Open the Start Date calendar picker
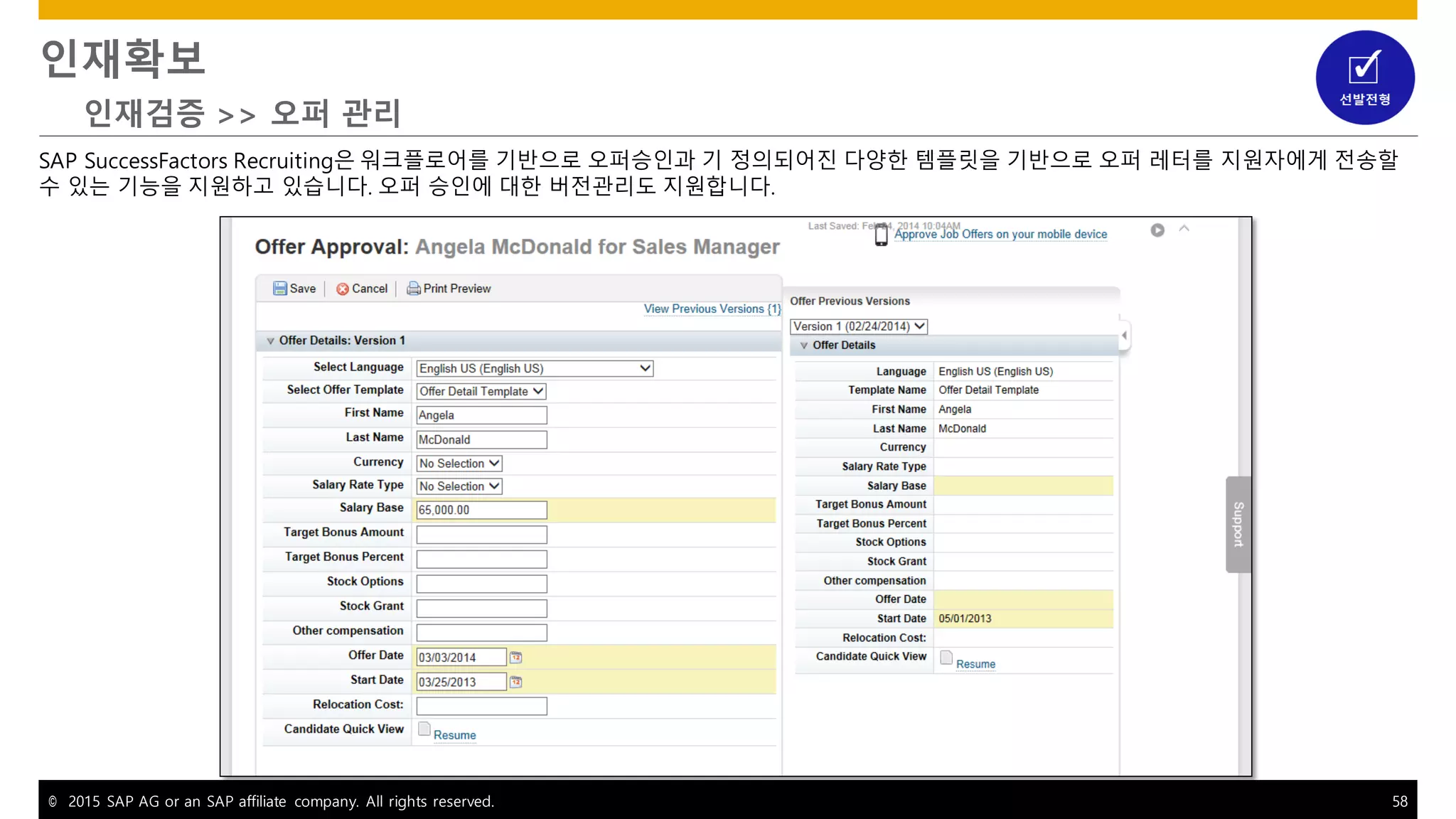1456x819 pixels. 516,682
